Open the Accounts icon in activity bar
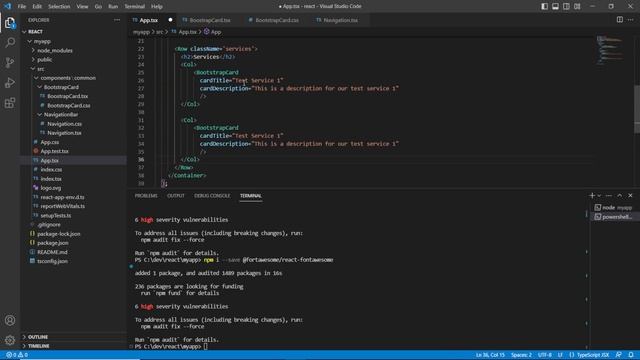 point(10,320)
